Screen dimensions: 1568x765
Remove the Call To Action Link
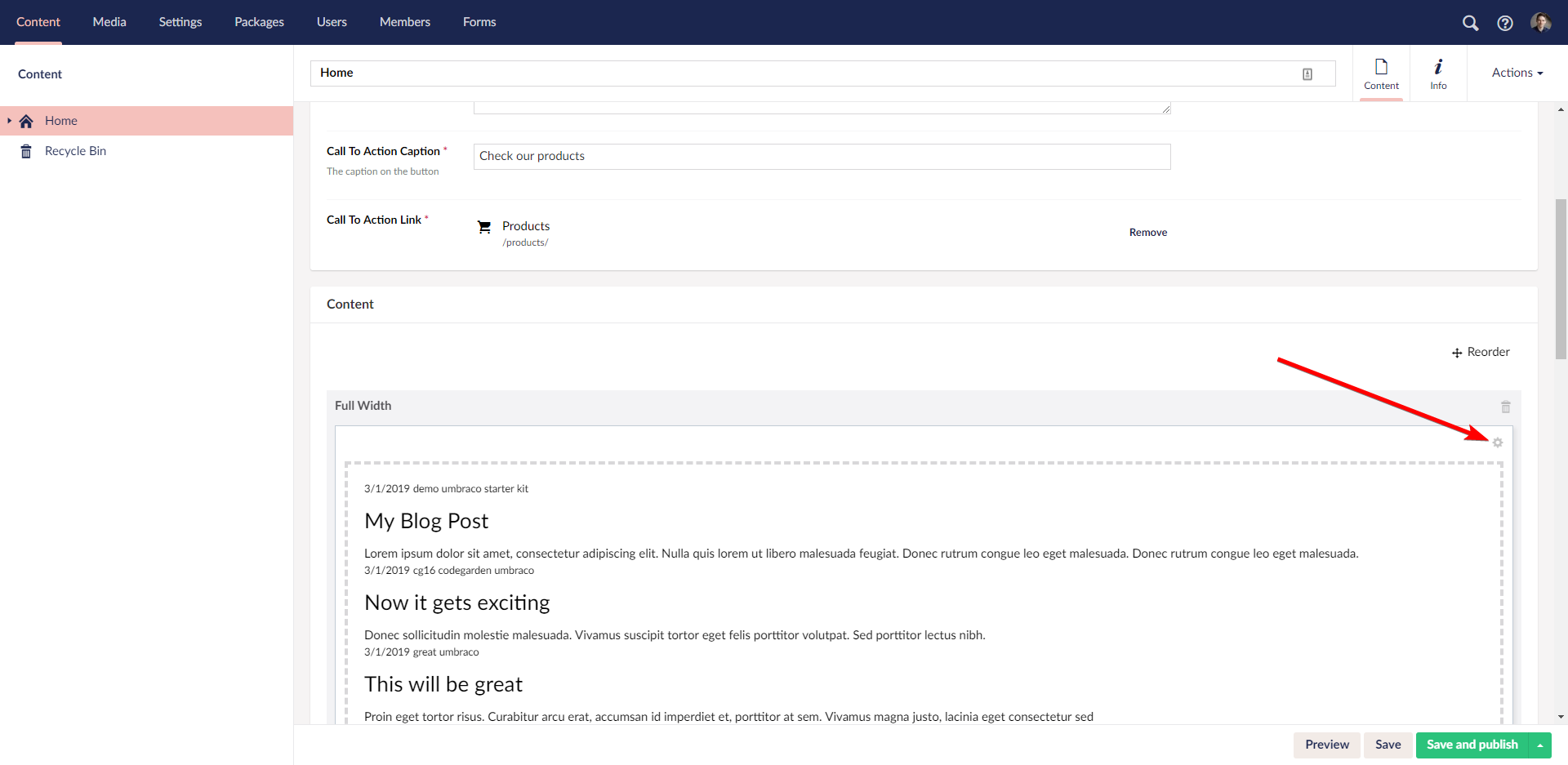point(1147,232)
